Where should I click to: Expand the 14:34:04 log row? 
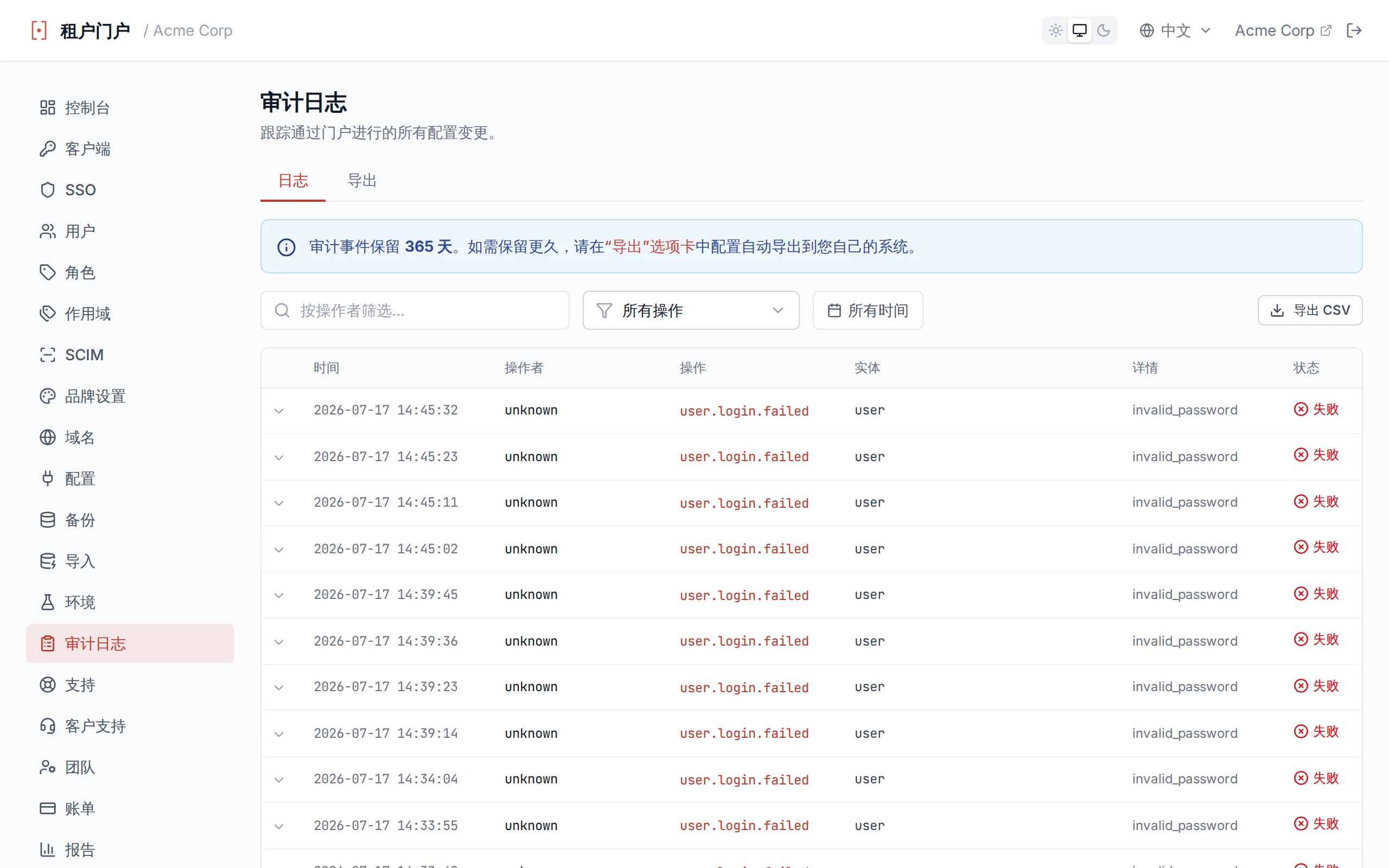tap(279, 780)
